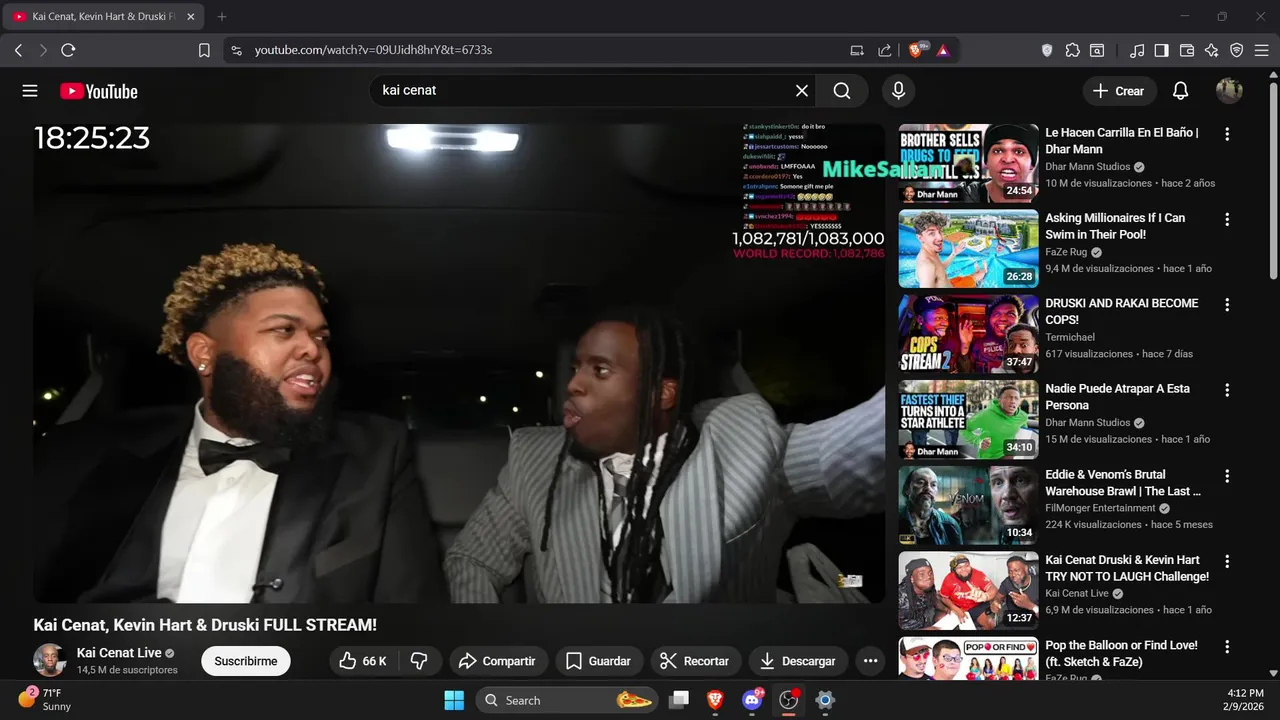Clear the search box with the X
Image resolution: width=1280 pixels, height=720 pixels.
pos(802,91)
